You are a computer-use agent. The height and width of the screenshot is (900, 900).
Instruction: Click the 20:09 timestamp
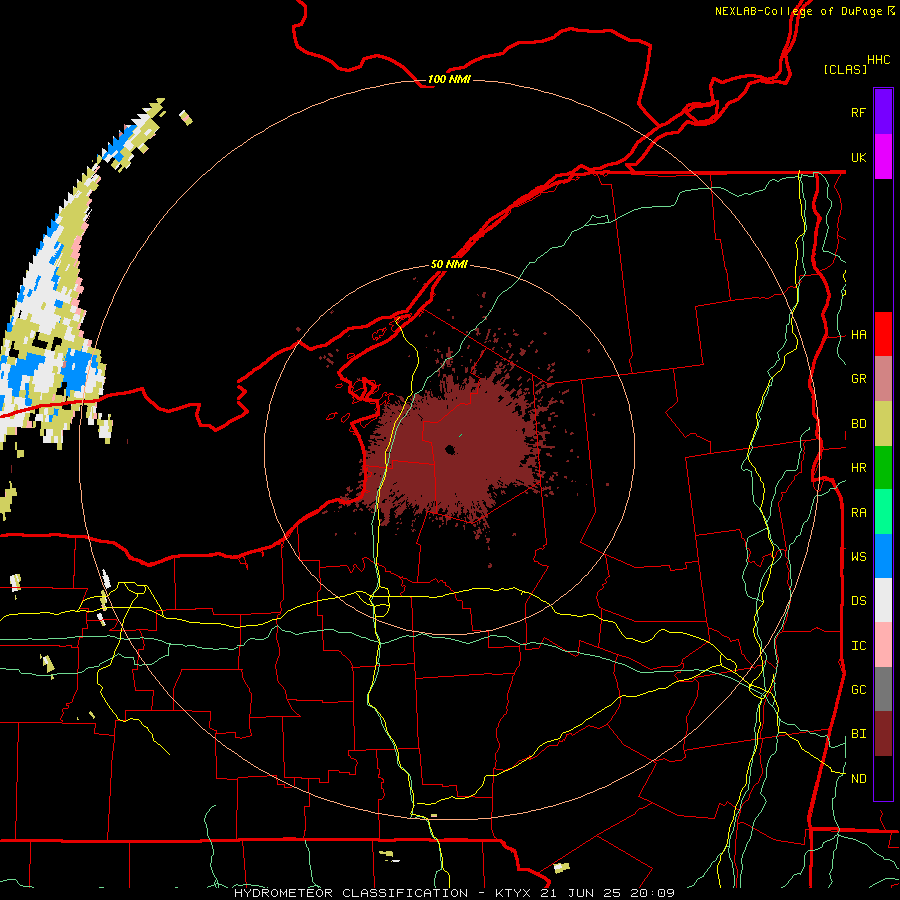click(x=651, y=893)
